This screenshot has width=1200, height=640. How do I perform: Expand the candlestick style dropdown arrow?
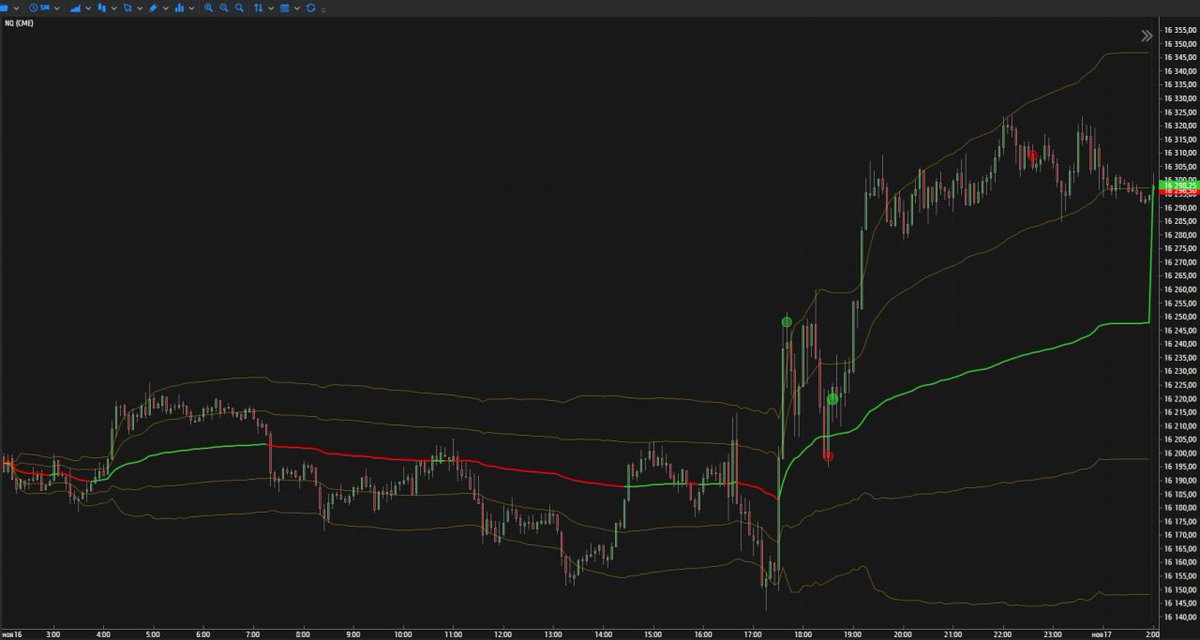coord(114,8)
